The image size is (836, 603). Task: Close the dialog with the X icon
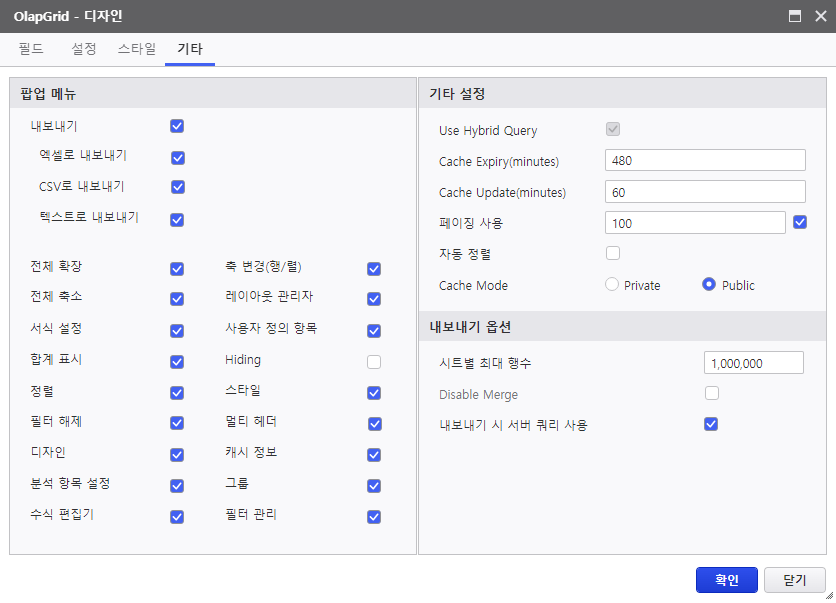(x=821, y=16)
